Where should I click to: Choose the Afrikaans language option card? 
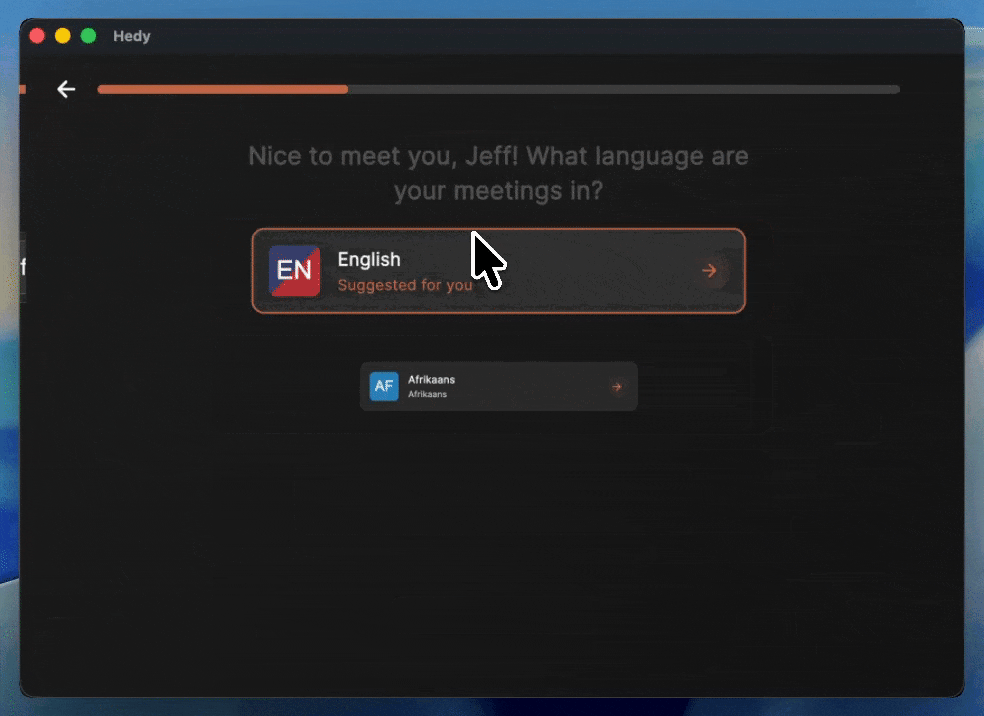pos(520,386)
